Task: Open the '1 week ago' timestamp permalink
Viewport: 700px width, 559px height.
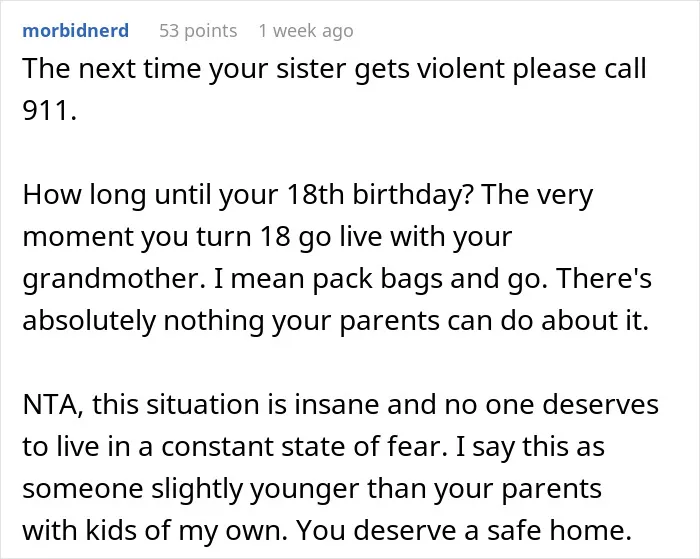Action: pos(306,31)
